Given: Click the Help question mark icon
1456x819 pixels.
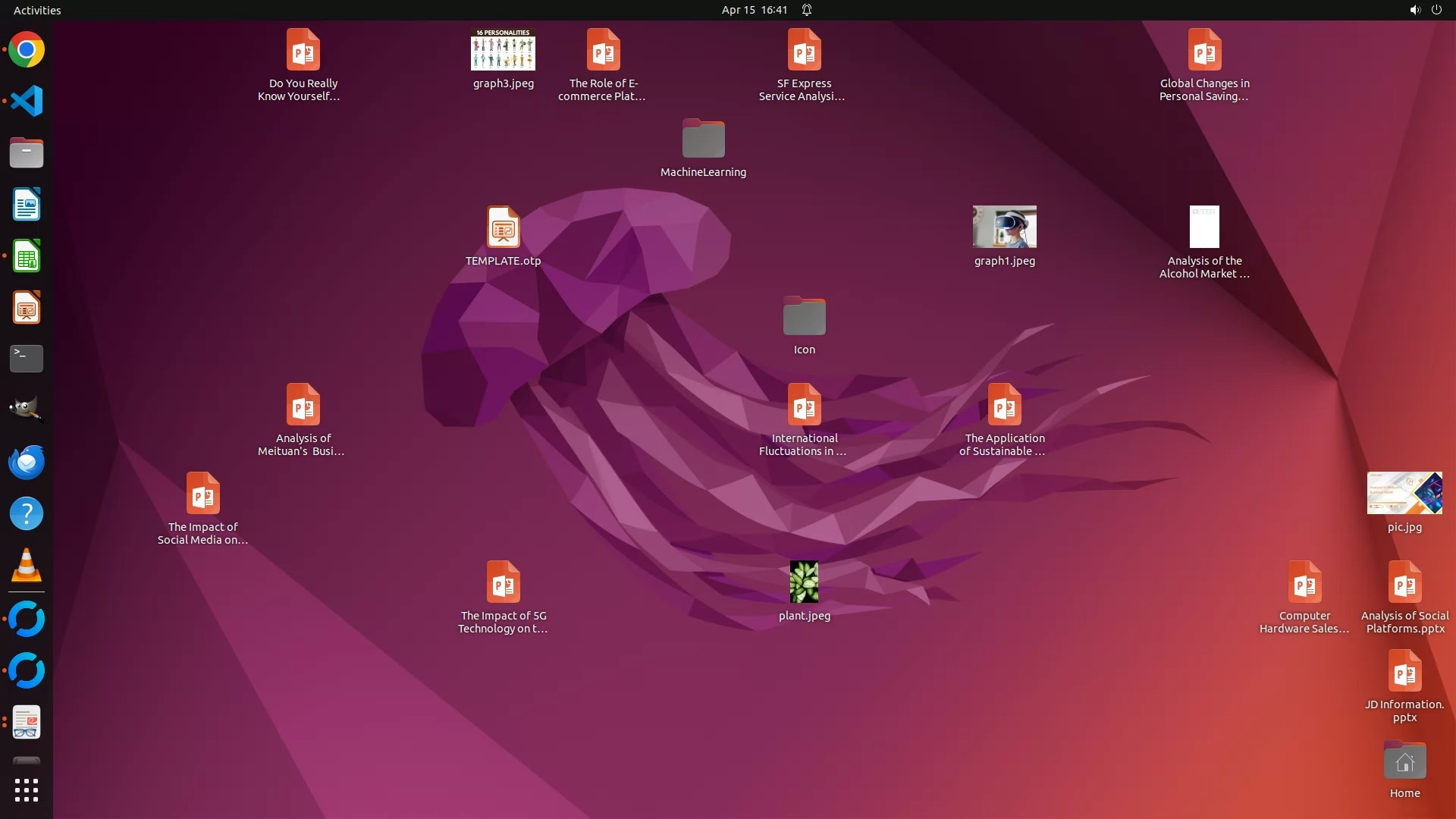Looking at the screenshot, I should tap(27, 513).
